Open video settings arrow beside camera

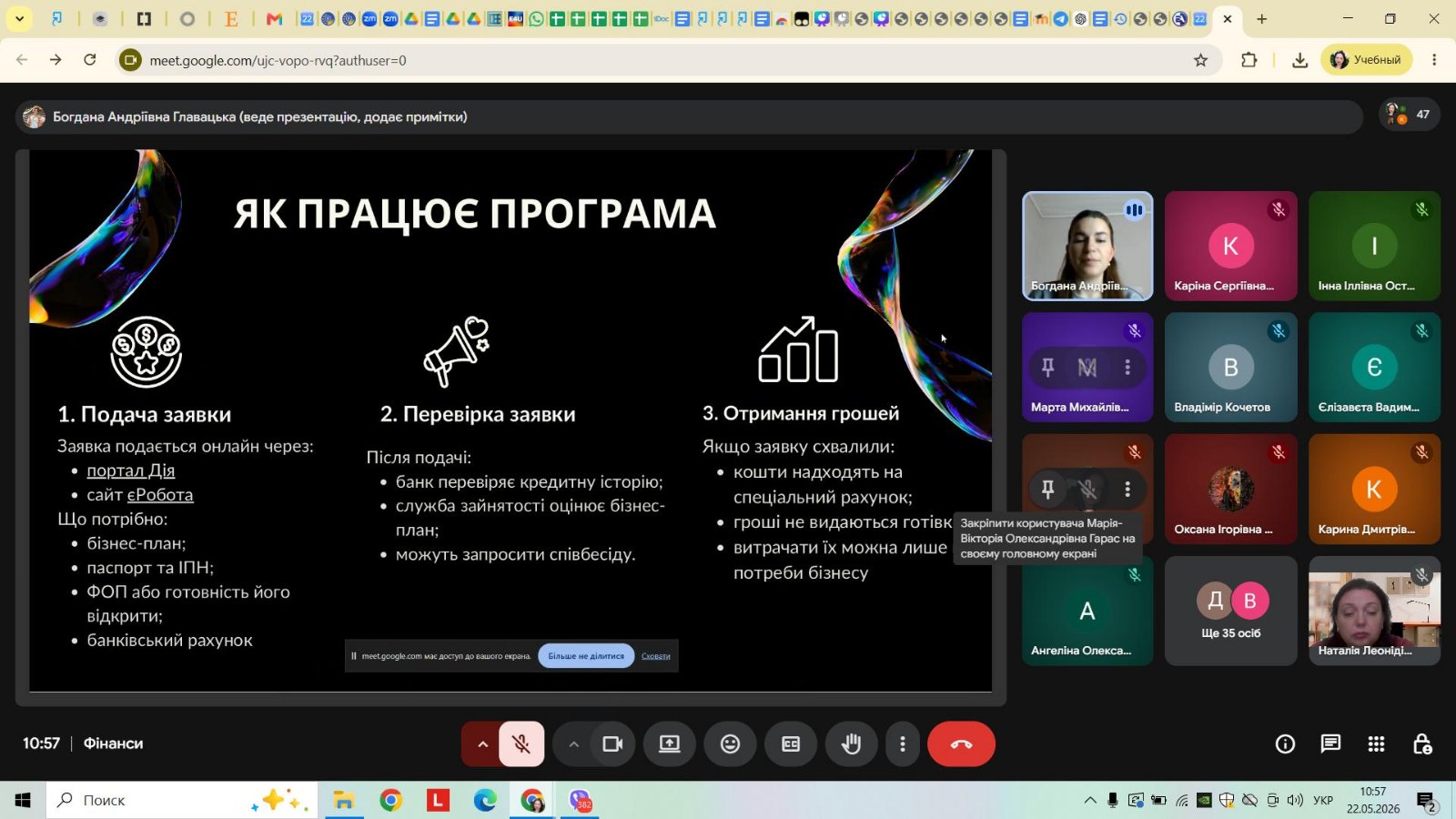coord(573,744)
